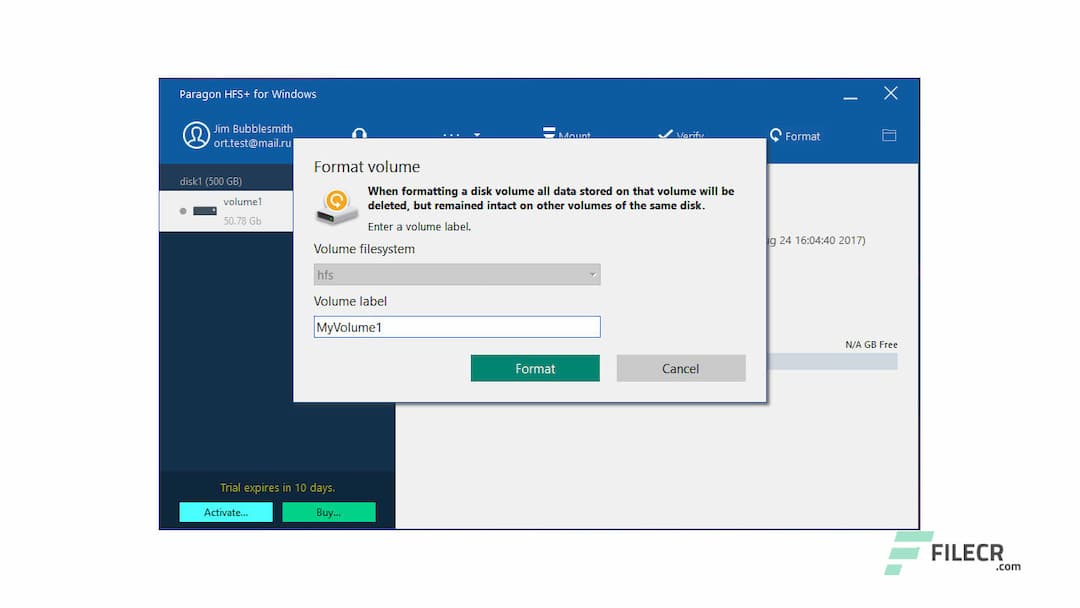1080x608 pixels.
Task: Open the folder icon at the toolbar's right end
Action: pyautogui.click(x=889, y=134)
